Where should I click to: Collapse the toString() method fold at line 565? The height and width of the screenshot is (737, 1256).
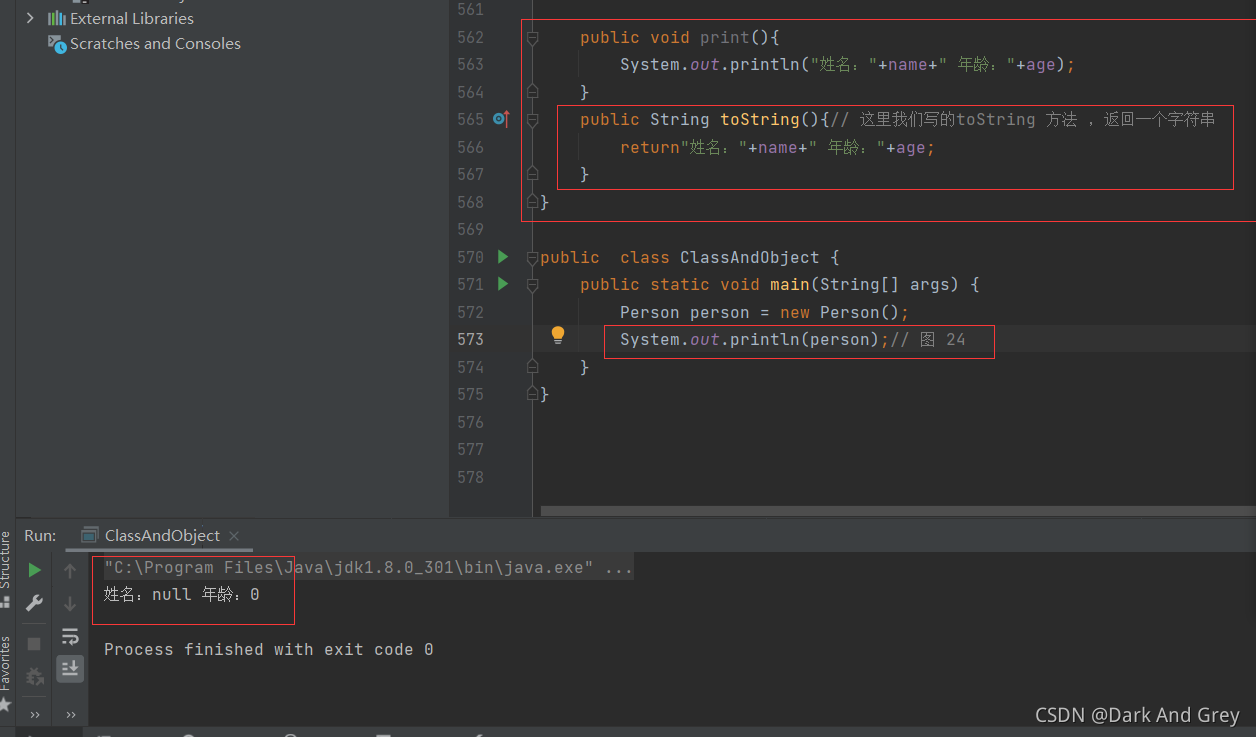533,120
